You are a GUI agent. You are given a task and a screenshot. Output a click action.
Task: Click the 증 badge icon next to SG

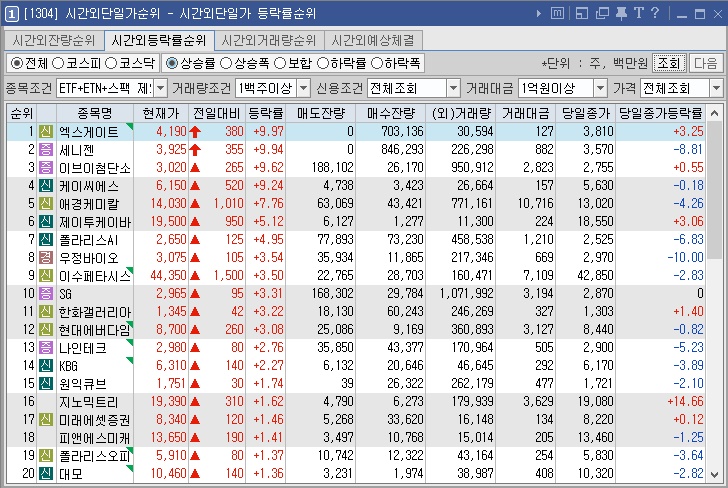tap(46, 293)
